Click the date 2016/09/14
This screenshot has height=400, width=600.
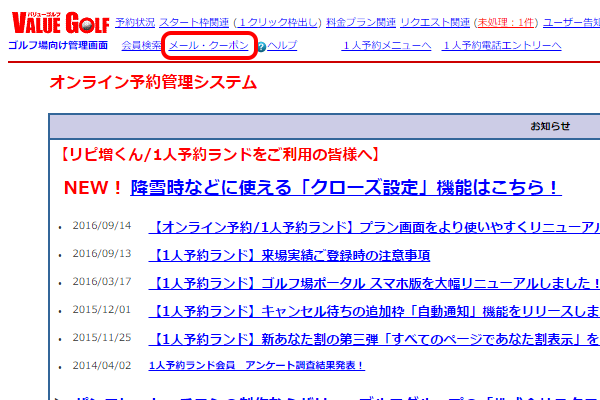[102, 225]
